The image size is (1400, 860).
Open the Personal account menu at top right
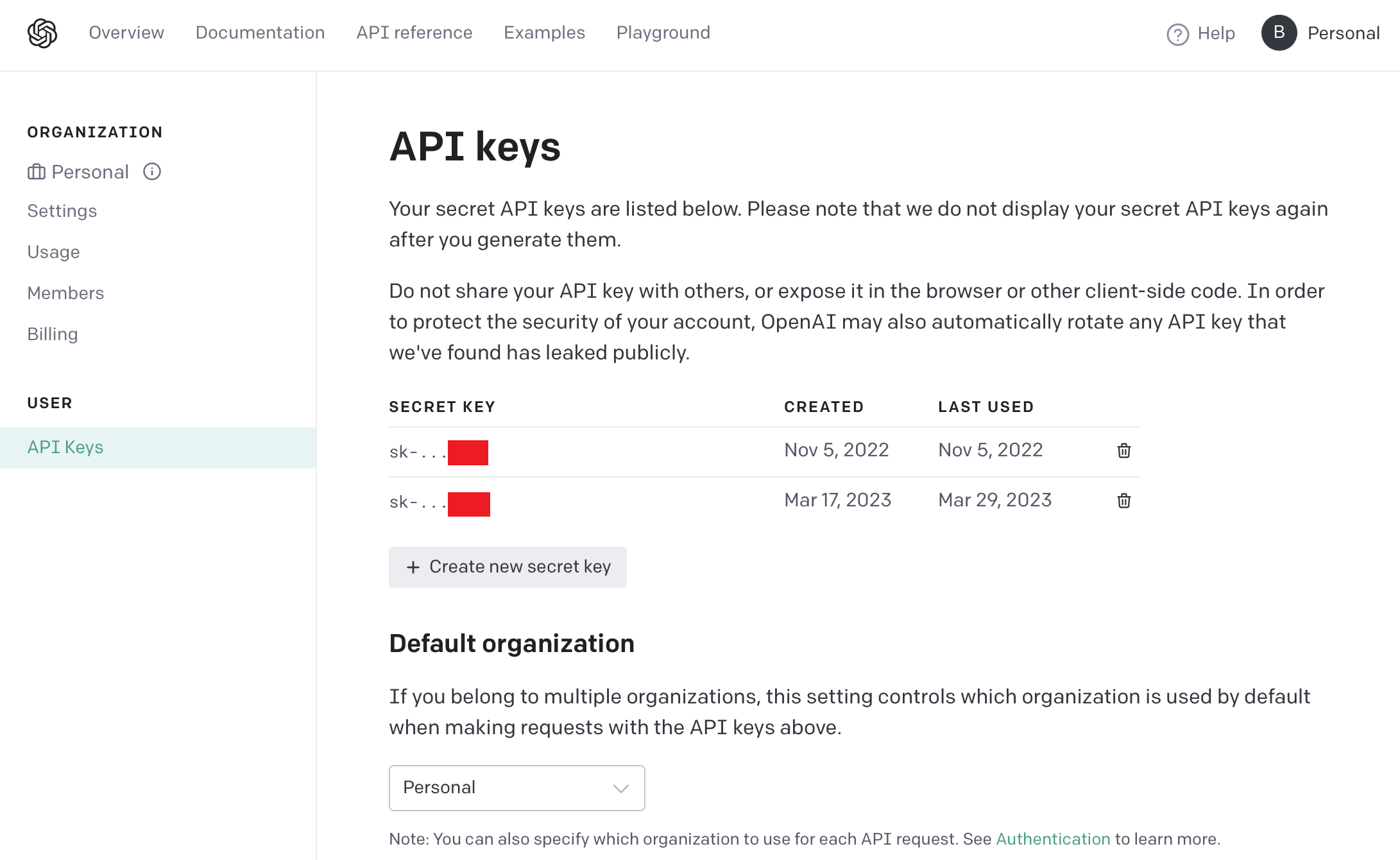click(1343, 33)
